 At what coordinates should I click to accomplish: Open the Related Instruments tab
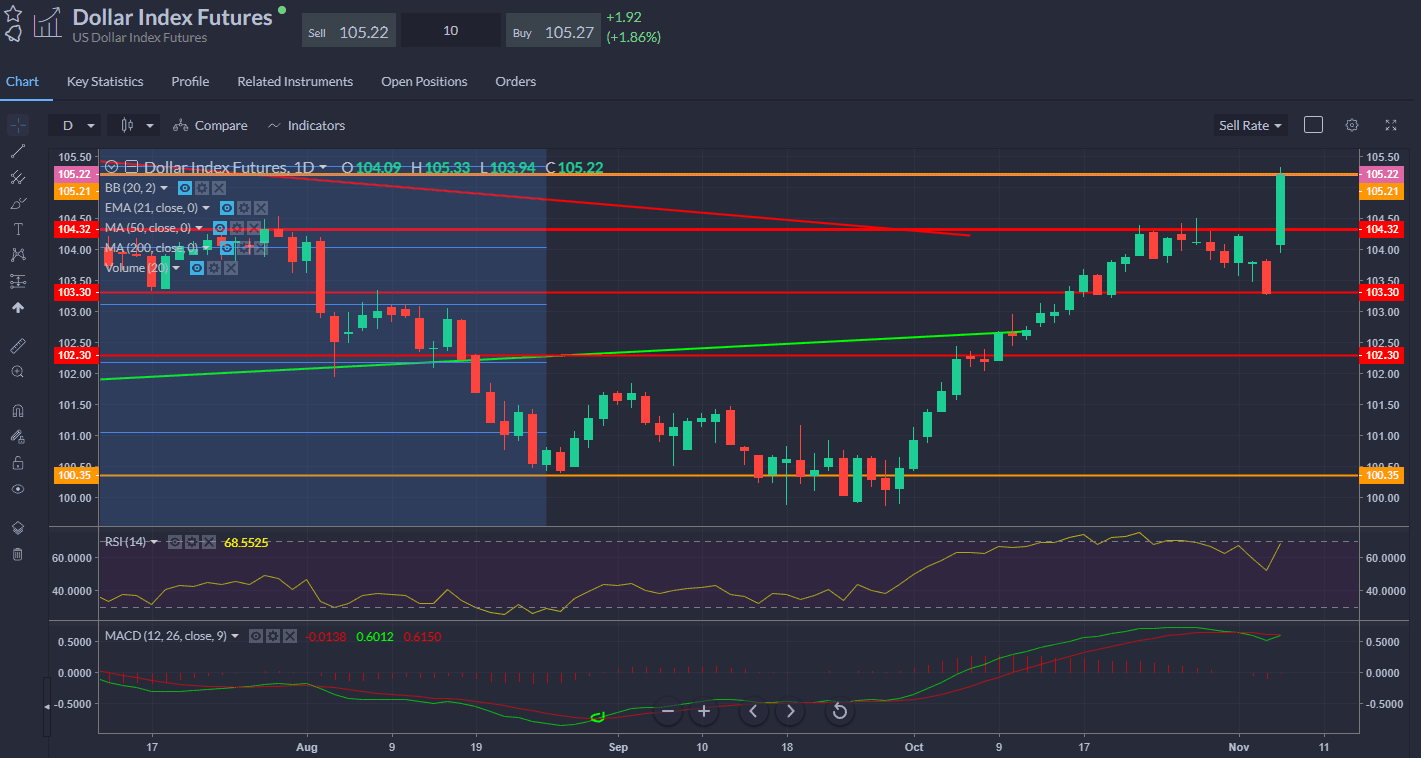point(295,82)
